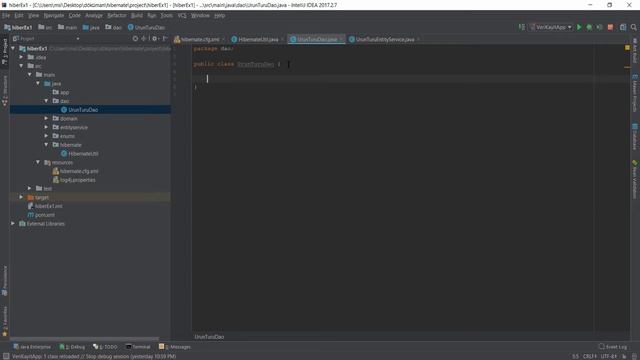
Task: Expand the .idea folder
Action: pos(21,57)
